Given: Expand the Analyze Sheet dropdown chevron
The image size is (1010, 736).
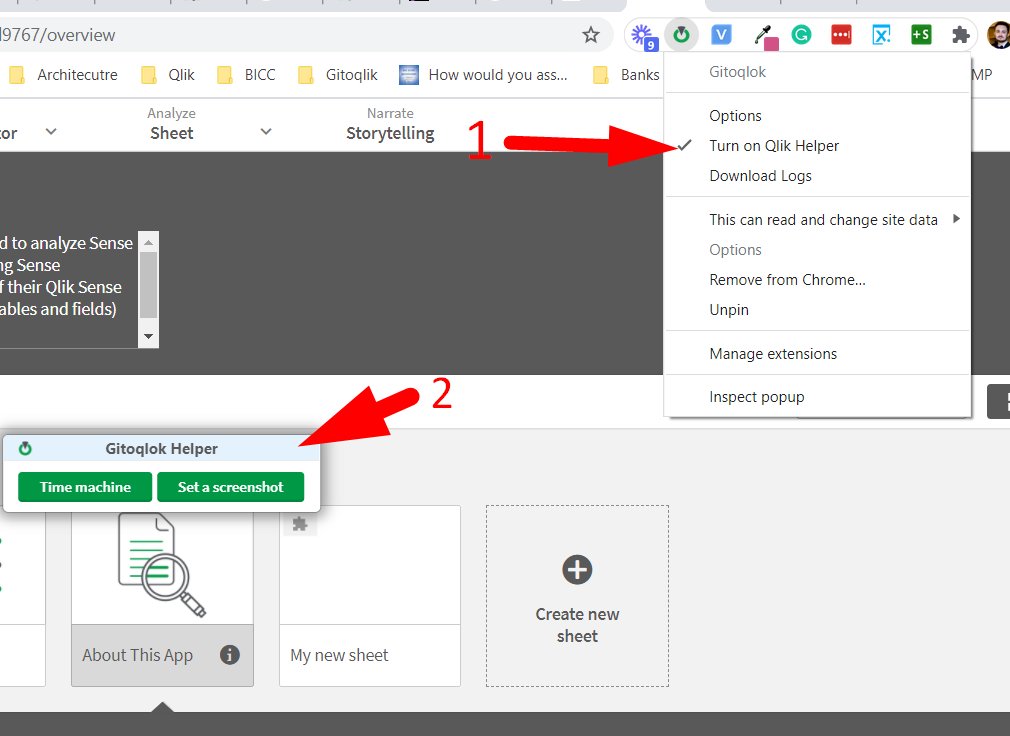Looking at the screenshot, I should [265, 131].
